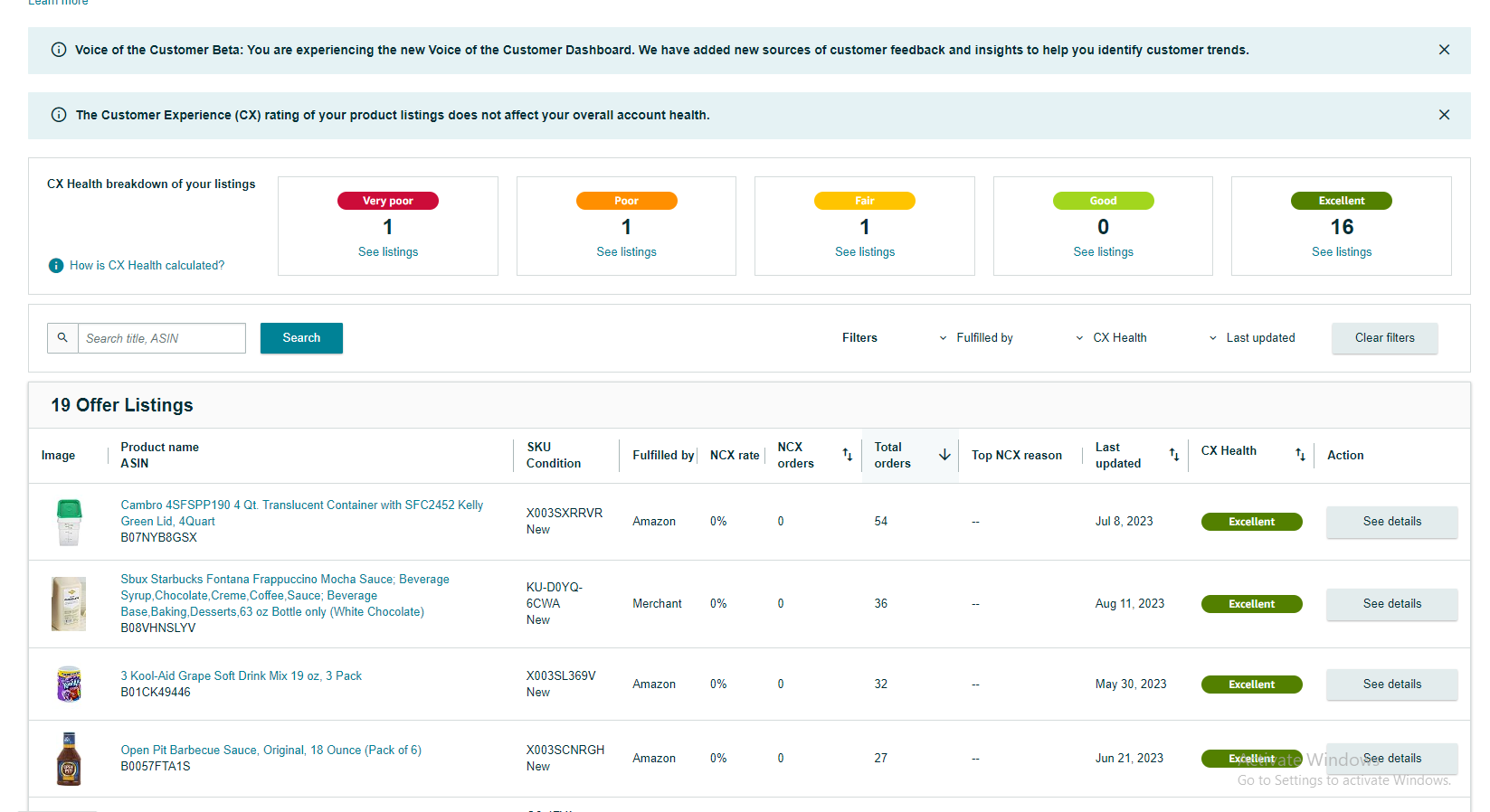Expand the CX Health filter dropdown
This screenshot has height=812, width=1490.
[x=1110, y=338]
